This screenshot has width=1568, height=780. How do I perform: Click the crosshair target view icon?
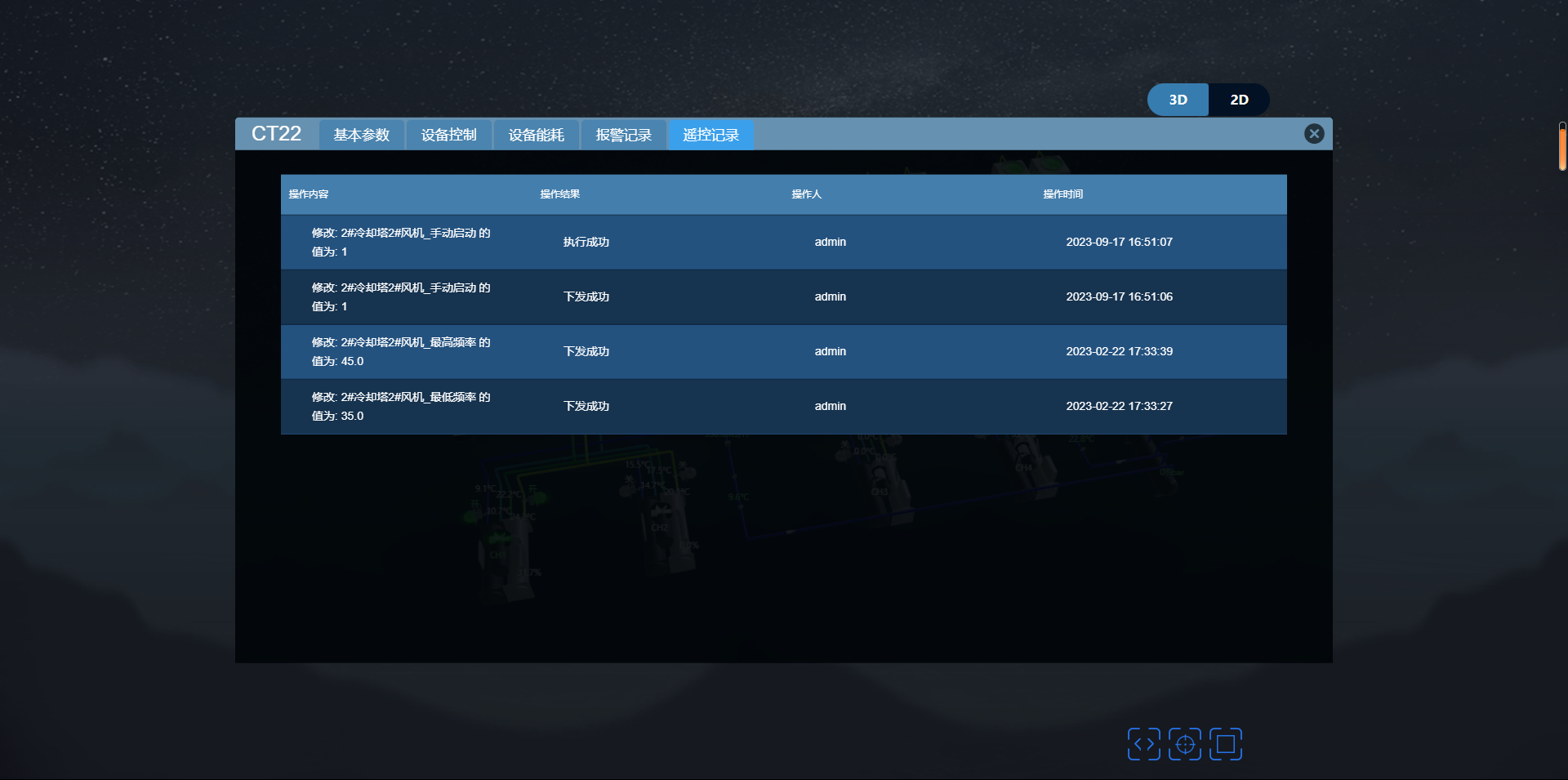(1184, 744)
